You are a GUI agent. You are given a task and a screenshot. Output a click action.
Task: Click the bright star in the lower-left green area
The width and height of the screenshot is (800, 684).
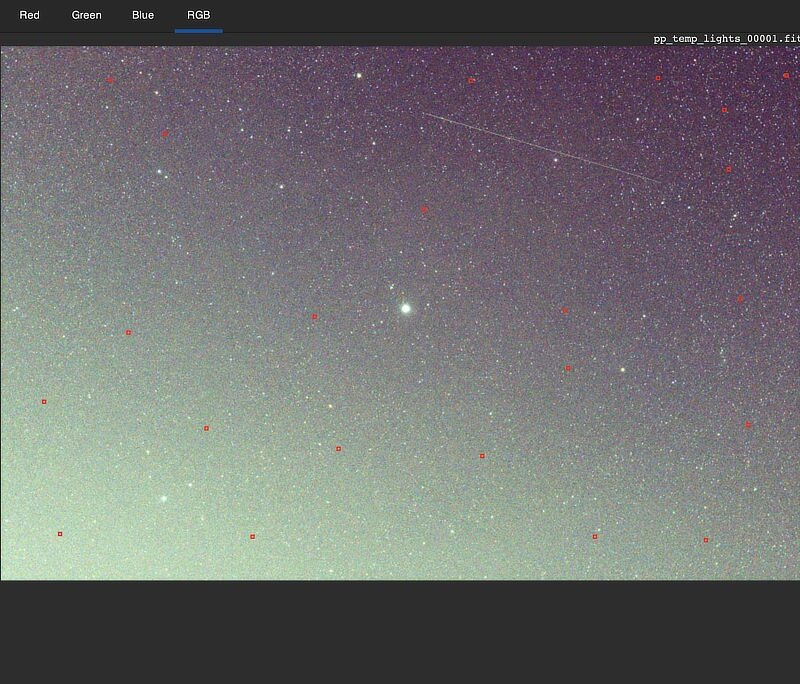pos(163,498)
